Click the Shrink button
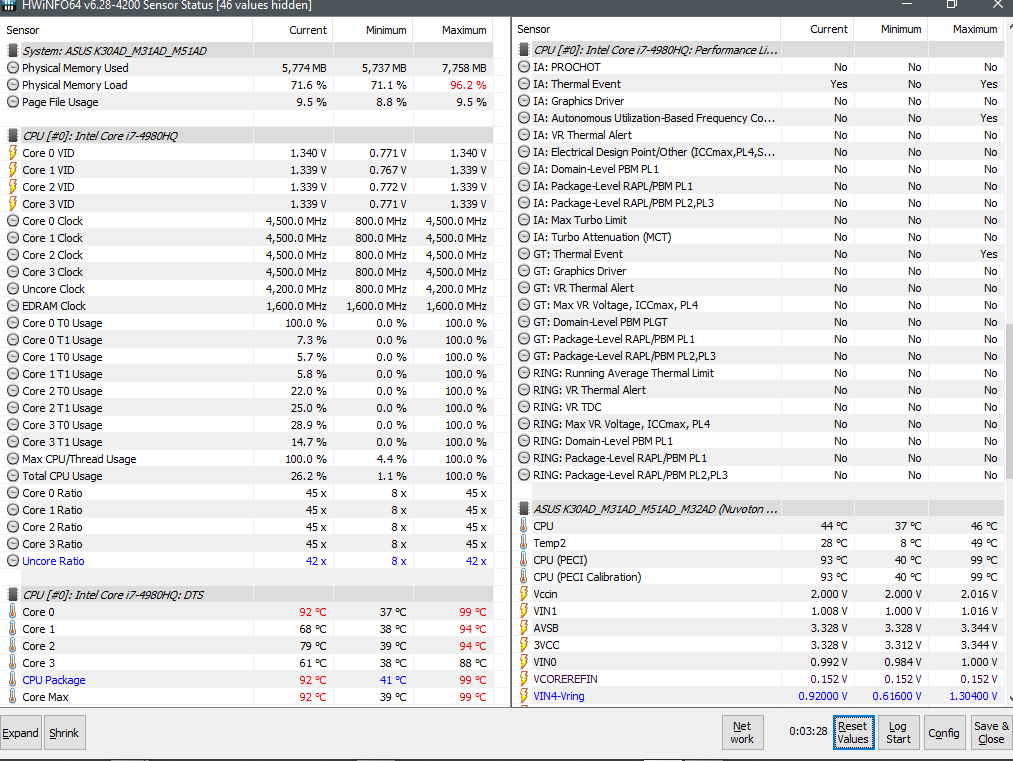 click(x=64, y=733)
